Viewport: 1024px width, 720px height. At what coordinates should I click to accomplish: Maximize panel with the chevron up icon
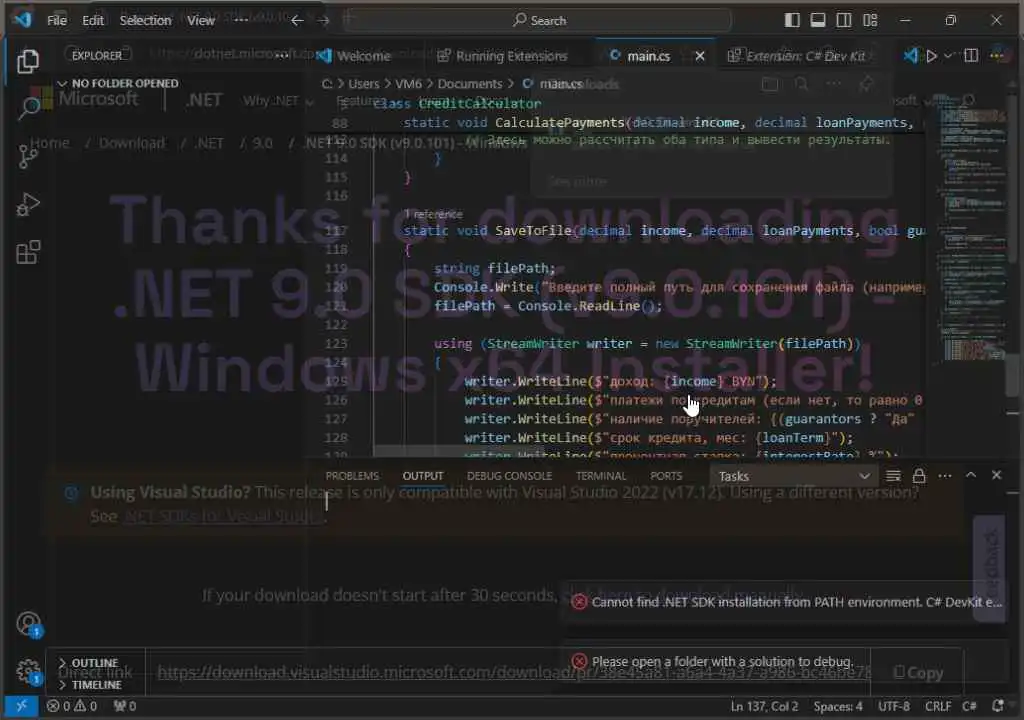point(970,476)
